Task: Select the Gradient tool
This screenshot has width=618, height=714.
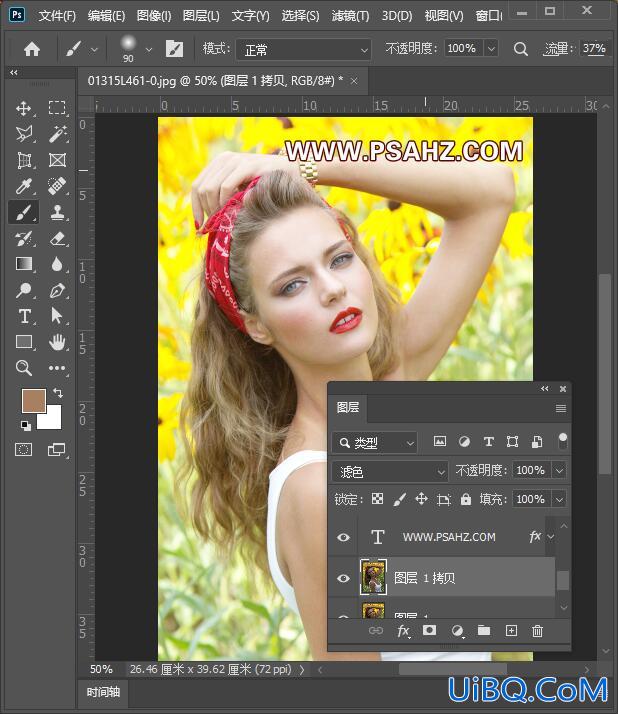Action: [24, 264]
